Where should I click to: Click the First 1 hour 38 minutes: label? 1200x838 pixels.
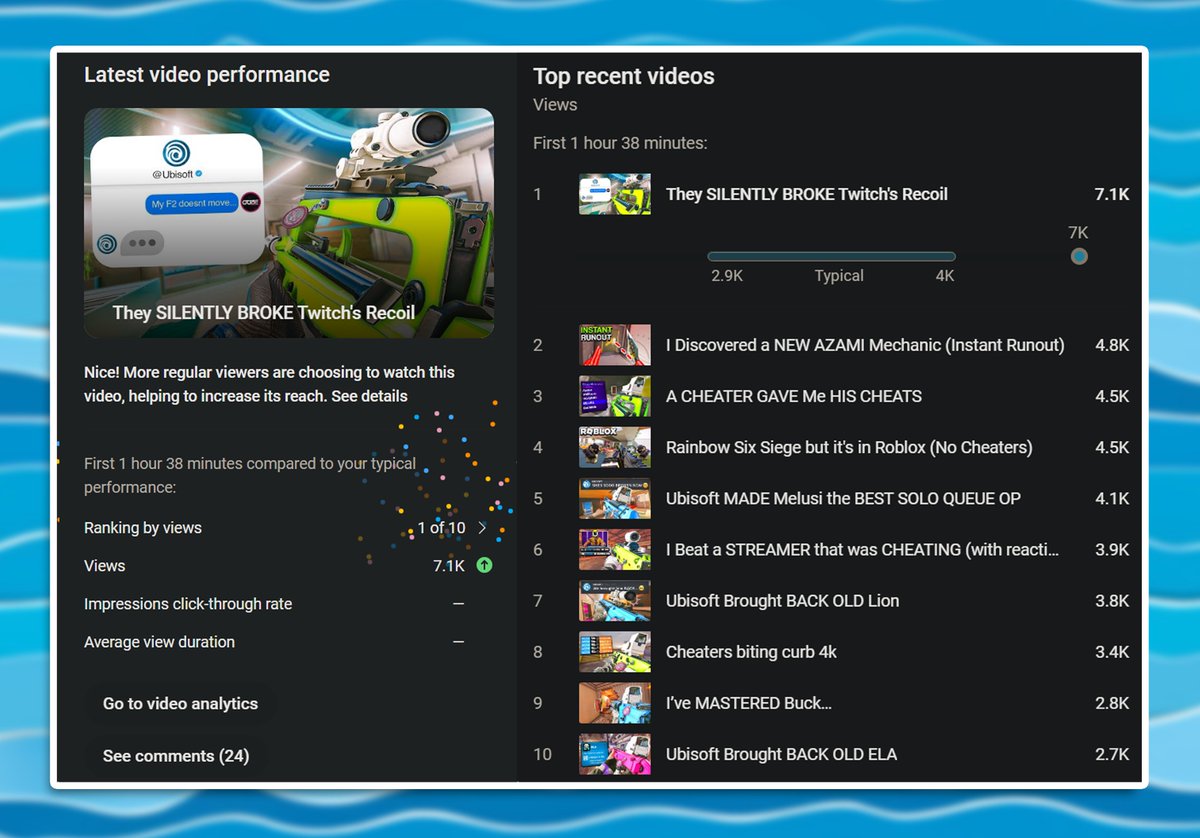620,143
